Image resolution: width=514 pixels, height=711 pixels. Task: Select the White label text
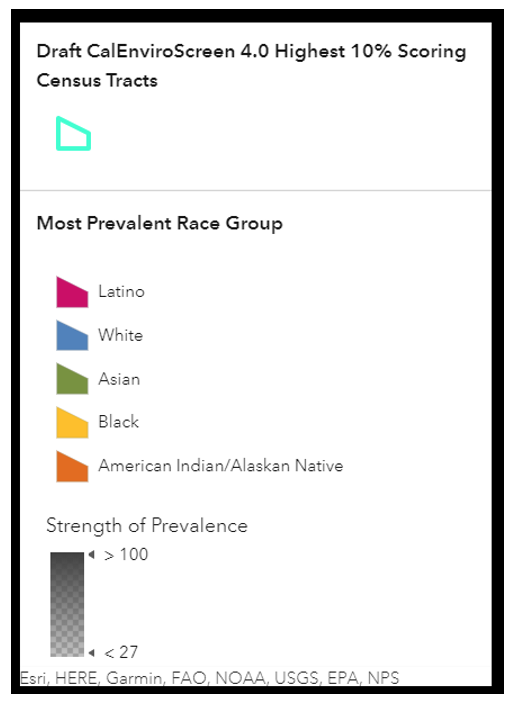pos(121,336)
